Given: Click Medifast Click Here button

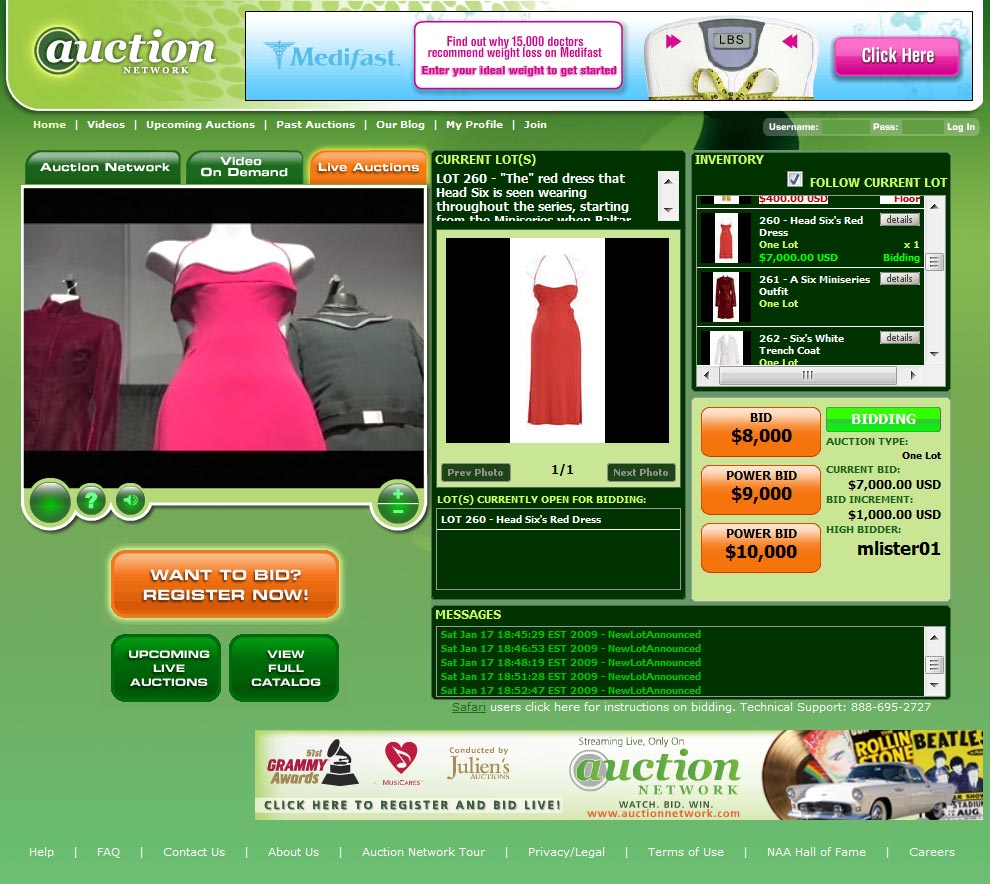Looking at the screenshot, I should (897, 56).
